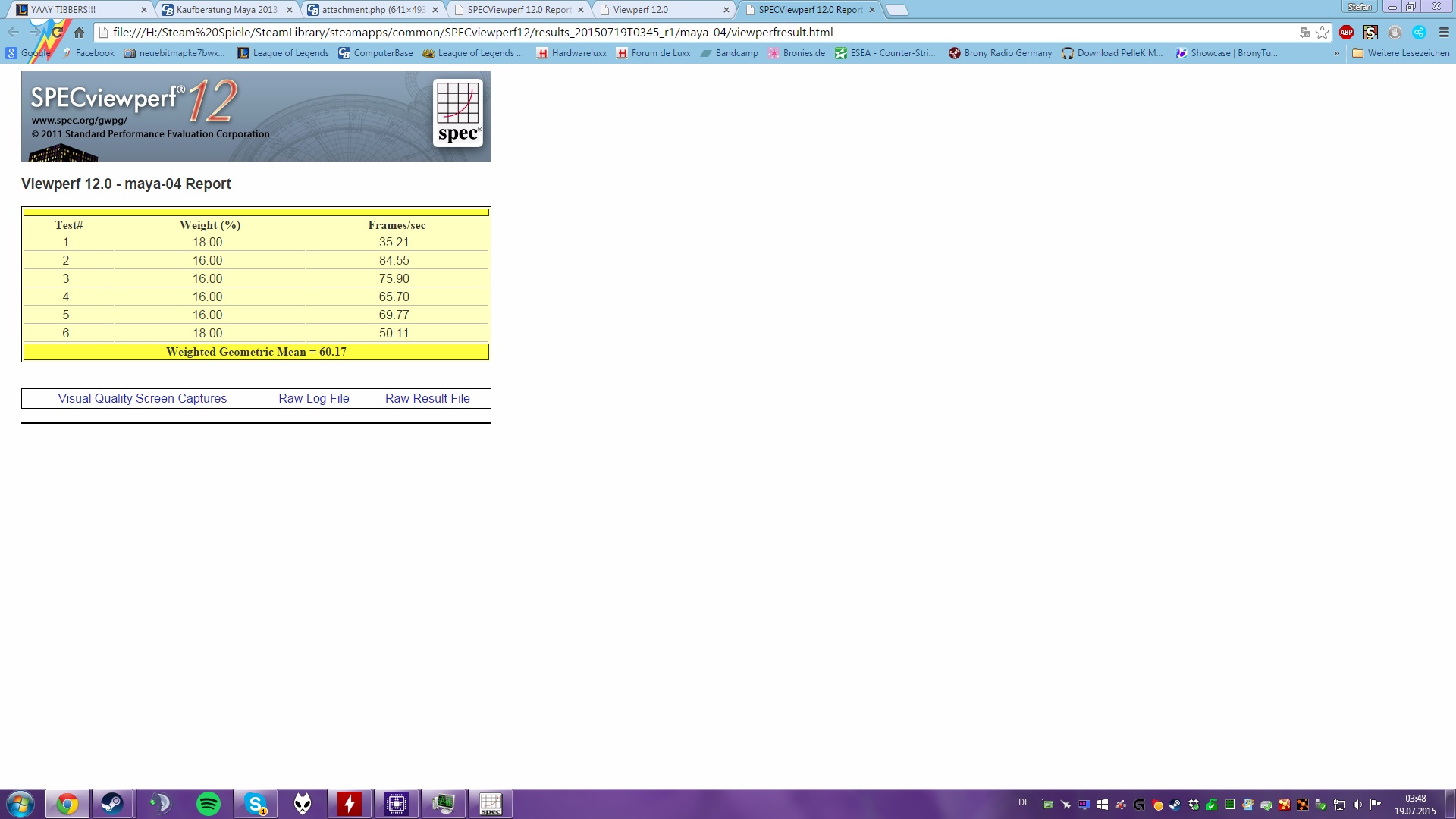This screenshot has width=1456, height=819.
Task: Open the gray hand stop extension
Action: point(1395,32)
